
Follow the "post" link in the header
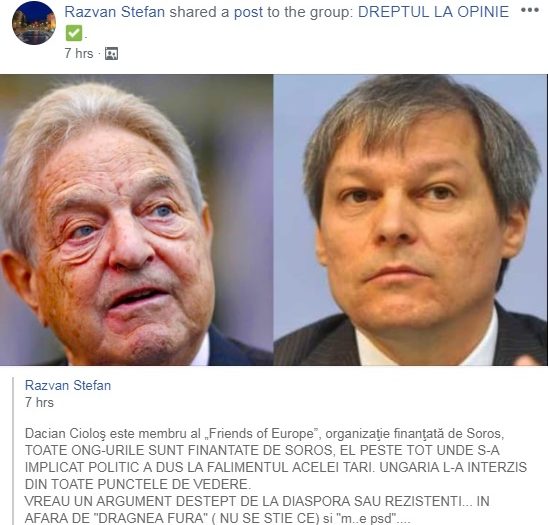click(x=248, y=13)
